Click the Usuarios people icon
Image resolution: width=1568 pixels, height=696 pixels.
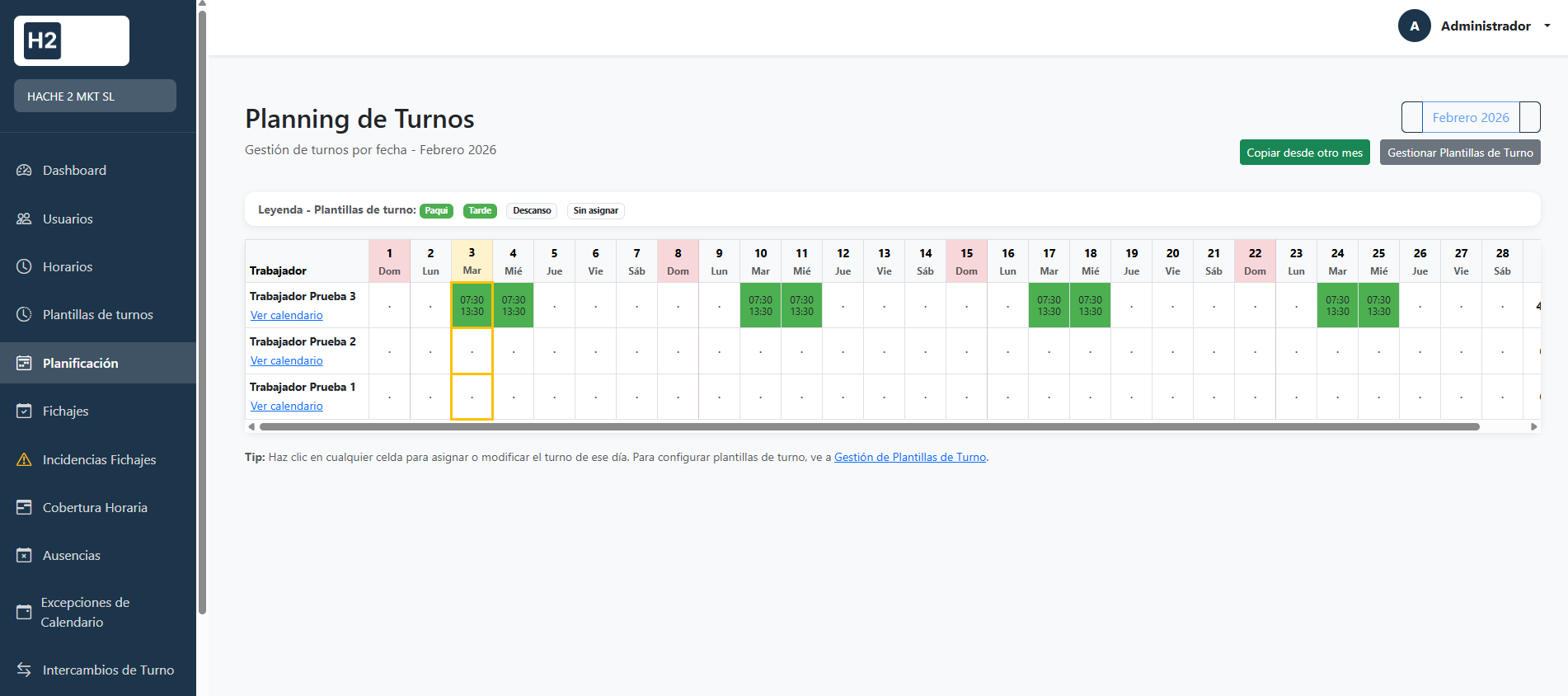pos(24,219)
